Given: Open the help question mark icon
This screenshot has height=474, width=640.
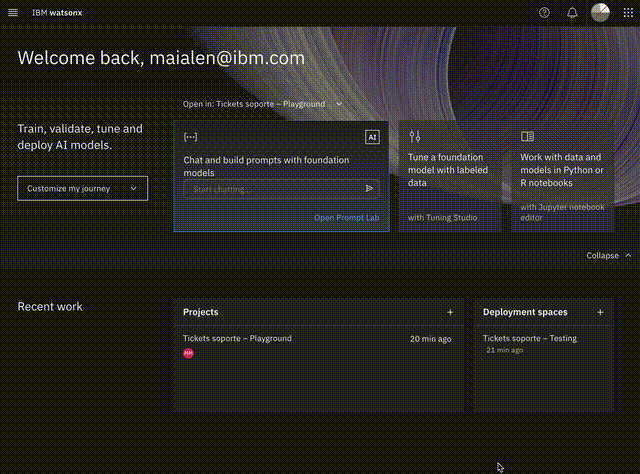Looking at the screenshot, I should 544,13.
